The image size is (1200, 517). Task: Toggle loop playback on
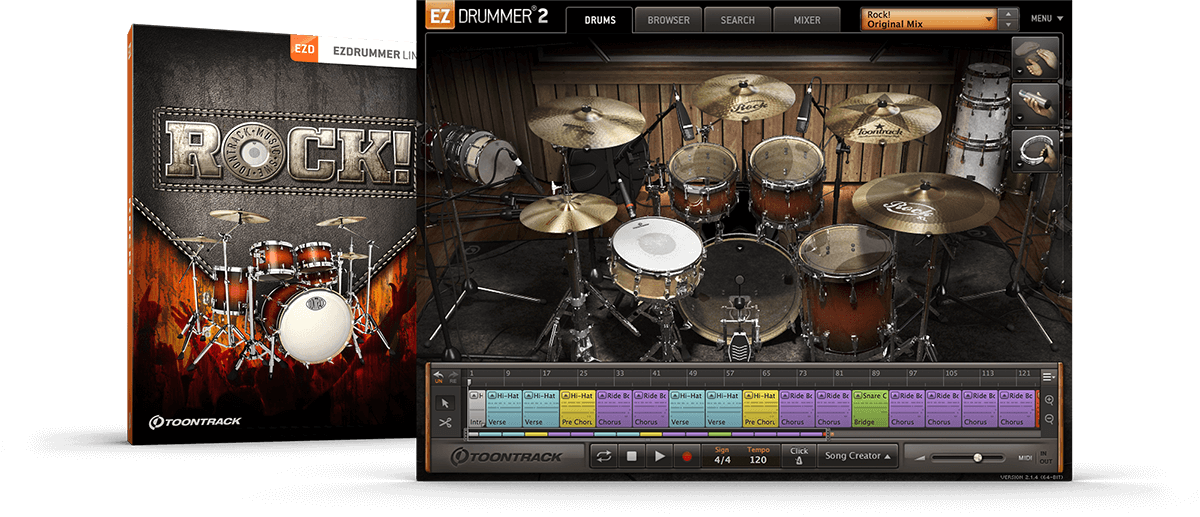603,456
